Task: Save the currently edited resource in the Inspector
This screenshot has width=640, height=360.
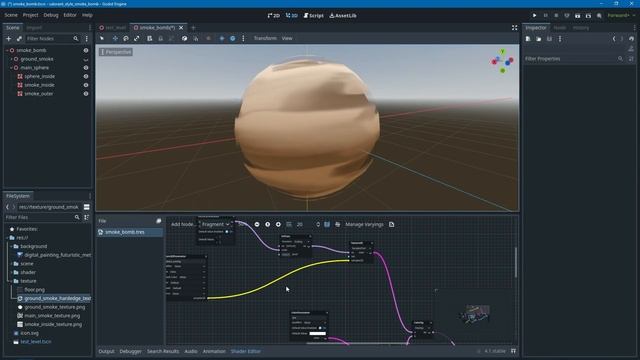Action: [x=549, y=39]
